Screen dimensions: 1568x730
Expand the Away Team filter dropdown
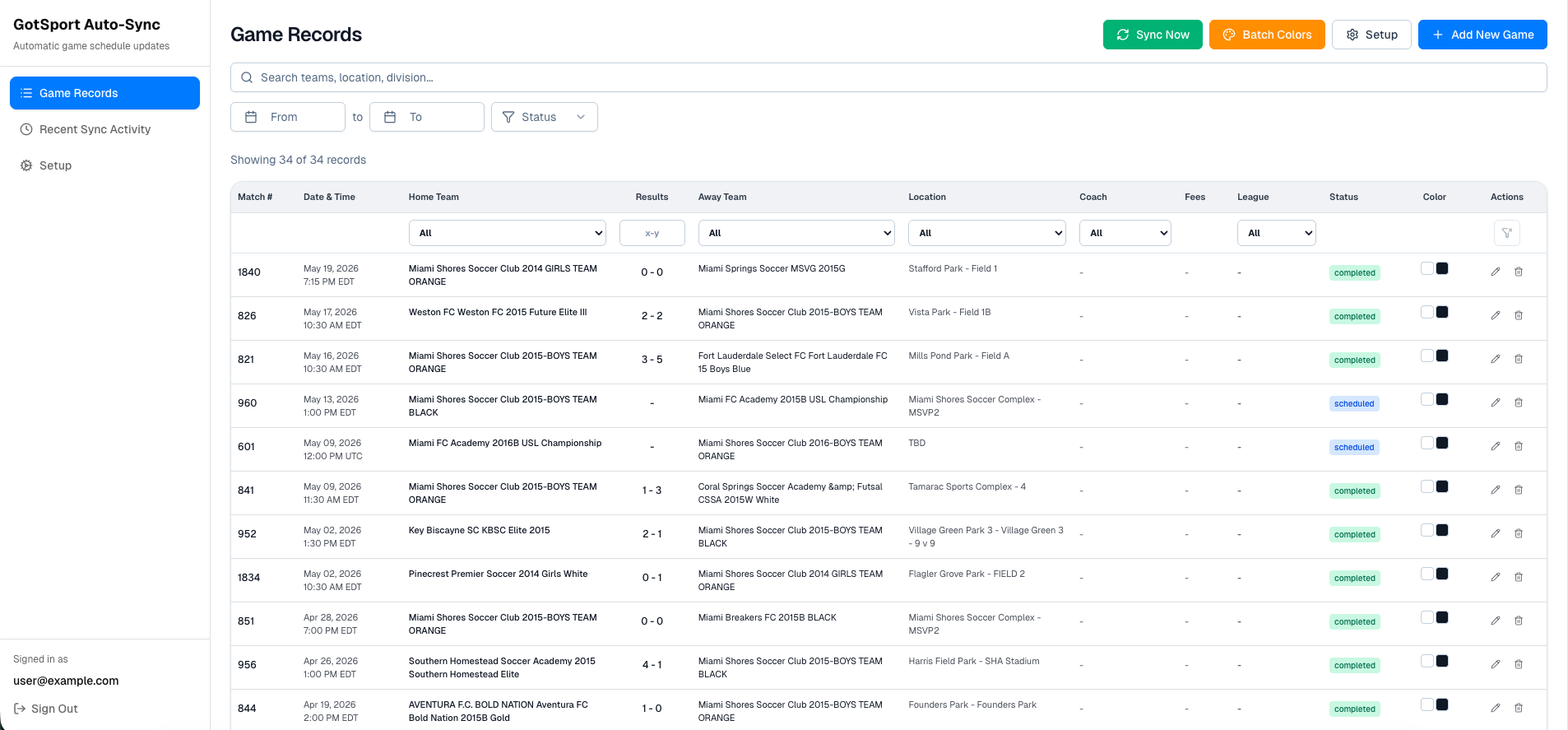coord(796,233)
